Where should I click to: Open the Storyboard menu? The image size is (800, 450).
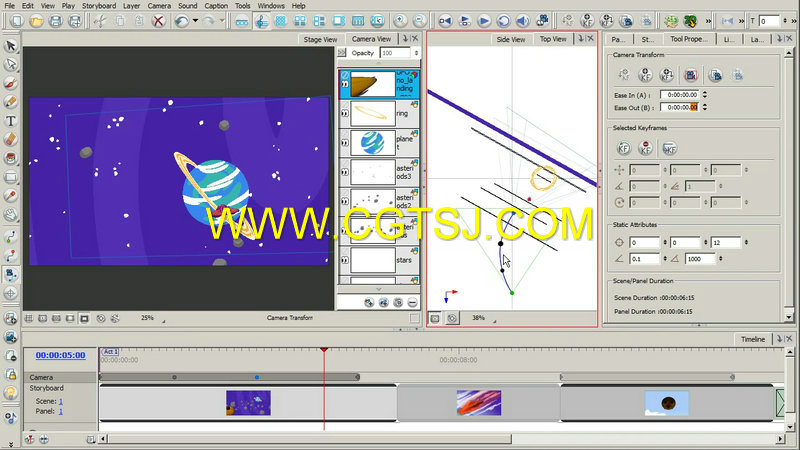(x=99, y=6)
